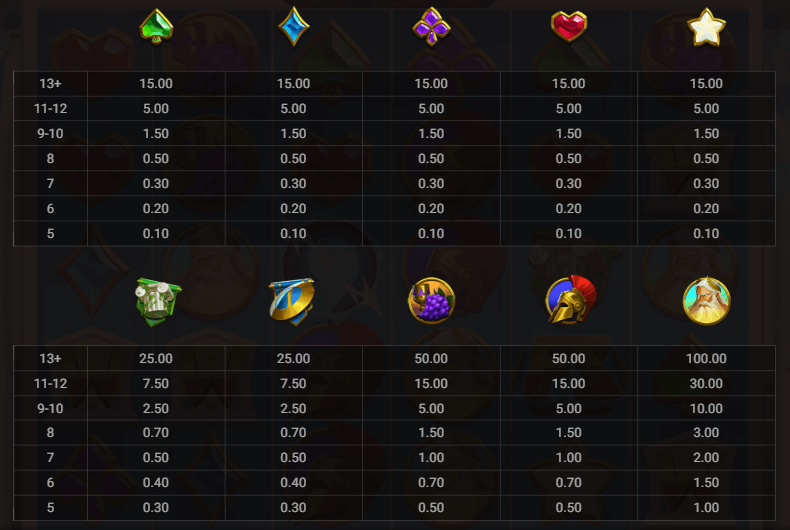This screenshot has width=790, height=530.
Task: Click the 11-12 row label in lower table
Action: [x=50, y=383]
